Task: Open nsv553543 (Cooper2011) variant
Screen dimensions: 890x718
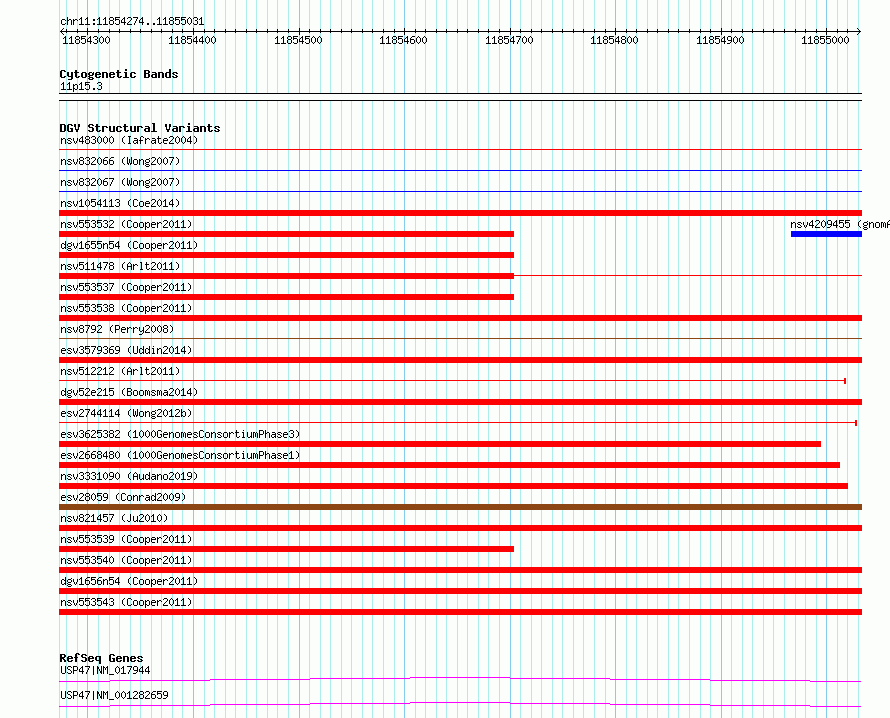Action: 126,602
